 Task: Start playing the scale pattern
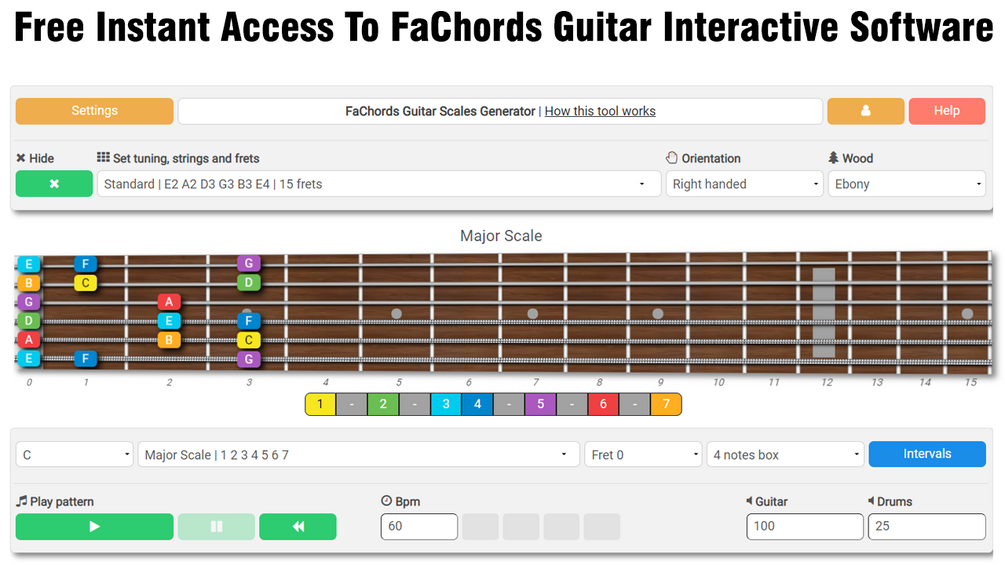94,527
